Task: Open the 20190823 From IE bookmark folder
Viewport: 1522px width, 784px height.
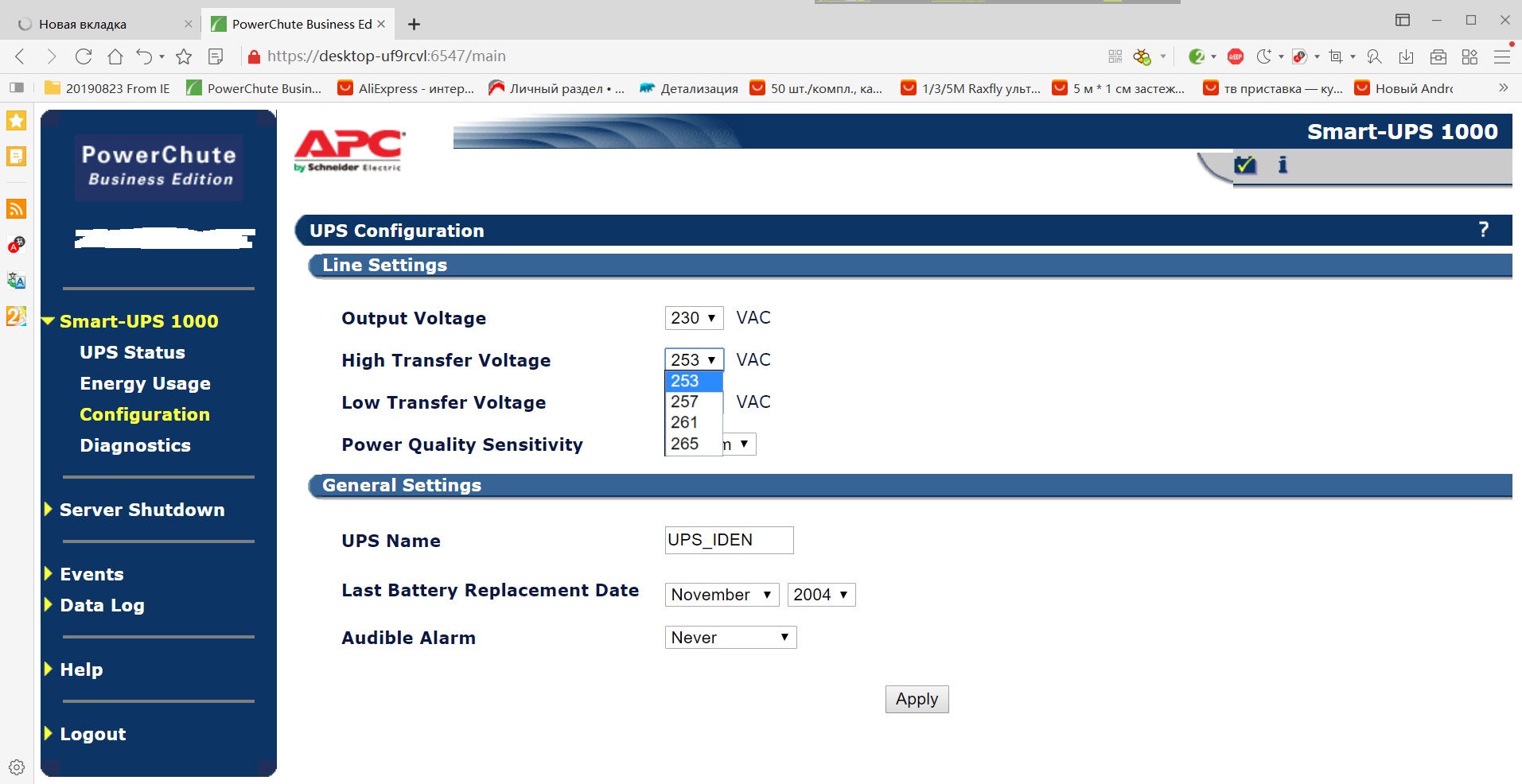Action: point(107,88)
